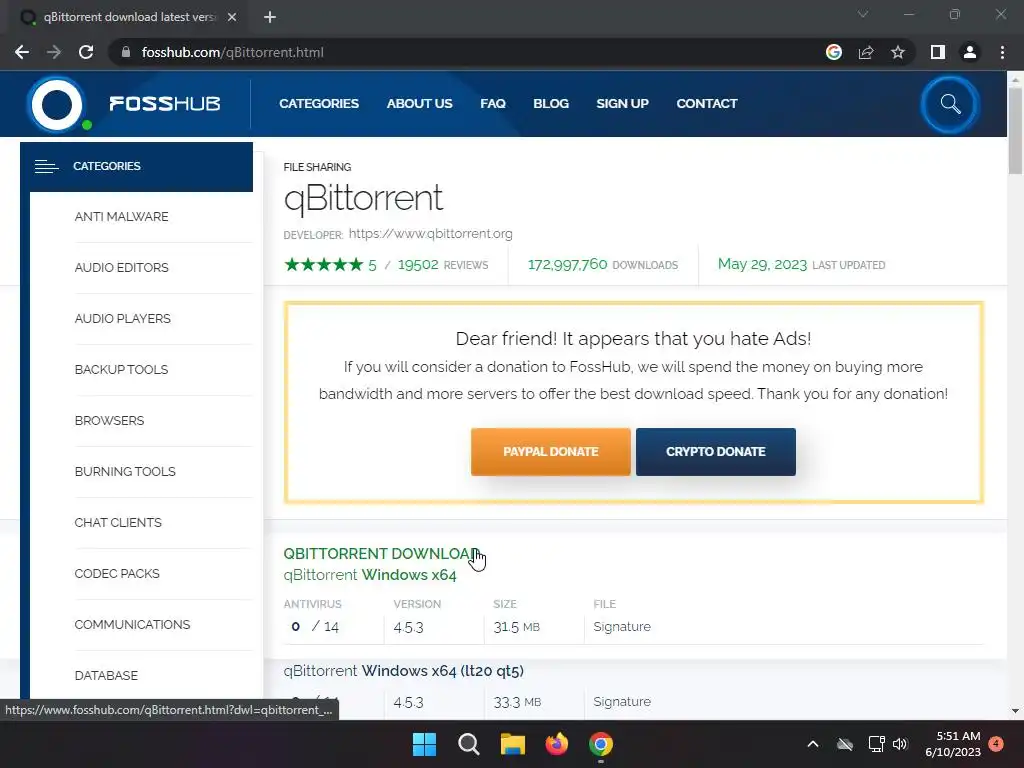Open the CHAT CLIENTS category
1024x768 pixels.
[x=118, y=522]
